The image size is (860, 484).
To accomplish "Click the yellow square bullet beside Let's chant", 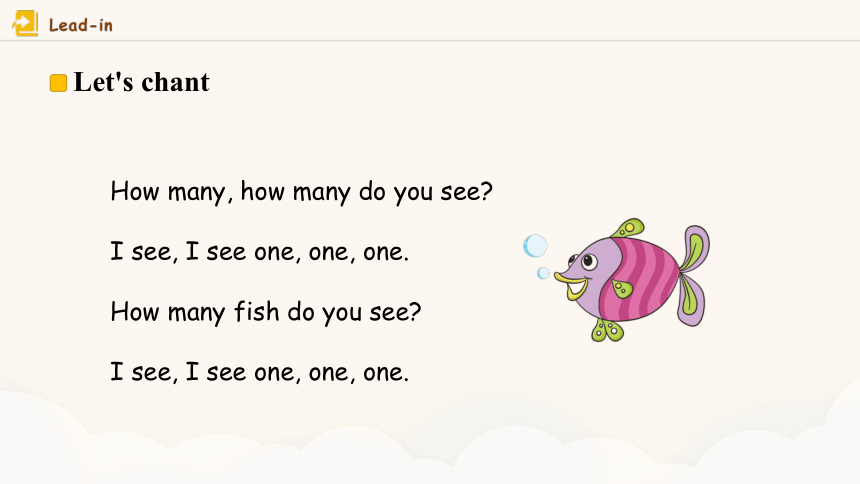I will (x=58, y=83).
